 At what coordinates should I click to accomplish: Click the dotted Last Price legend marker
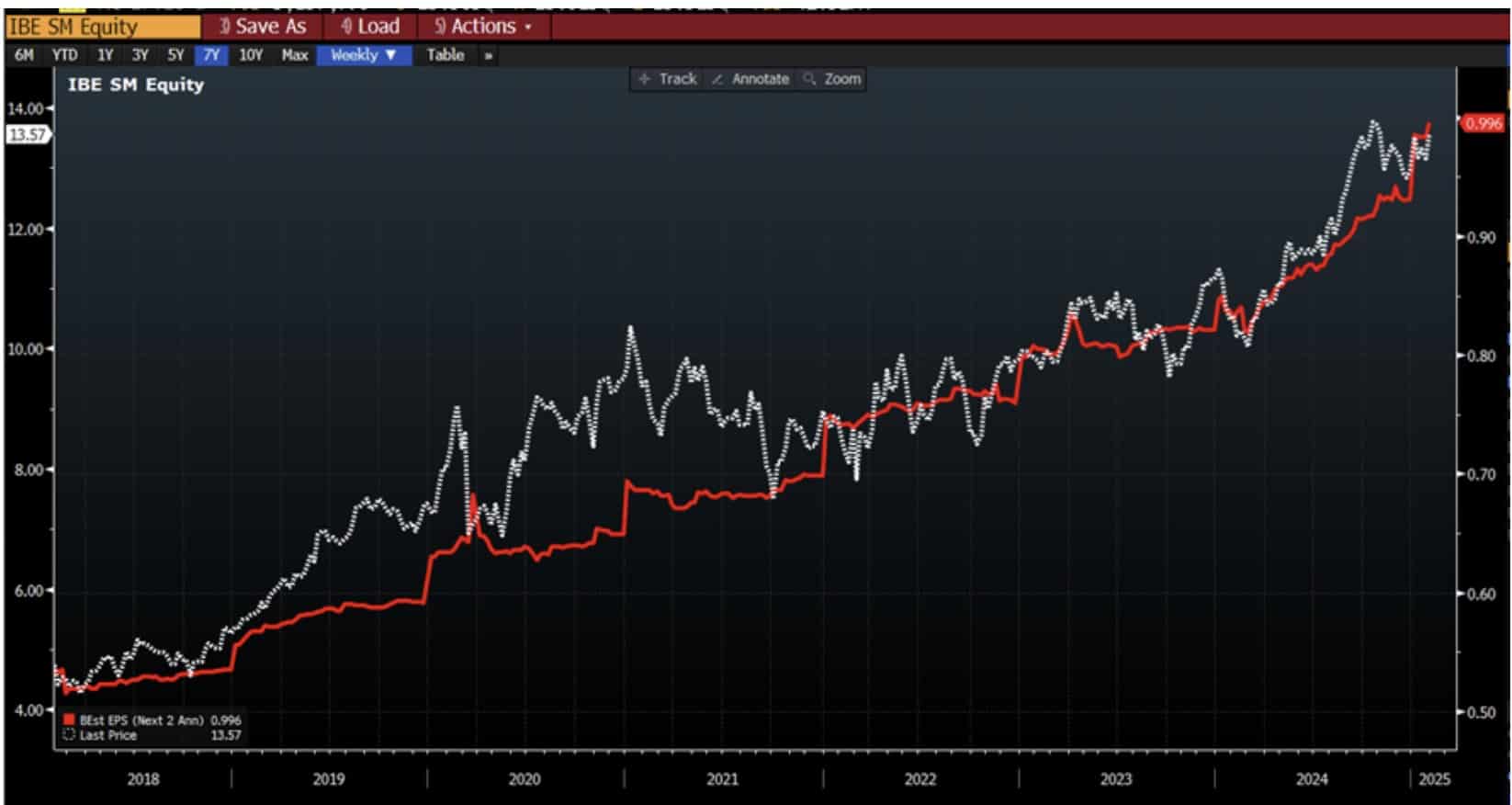69,735
